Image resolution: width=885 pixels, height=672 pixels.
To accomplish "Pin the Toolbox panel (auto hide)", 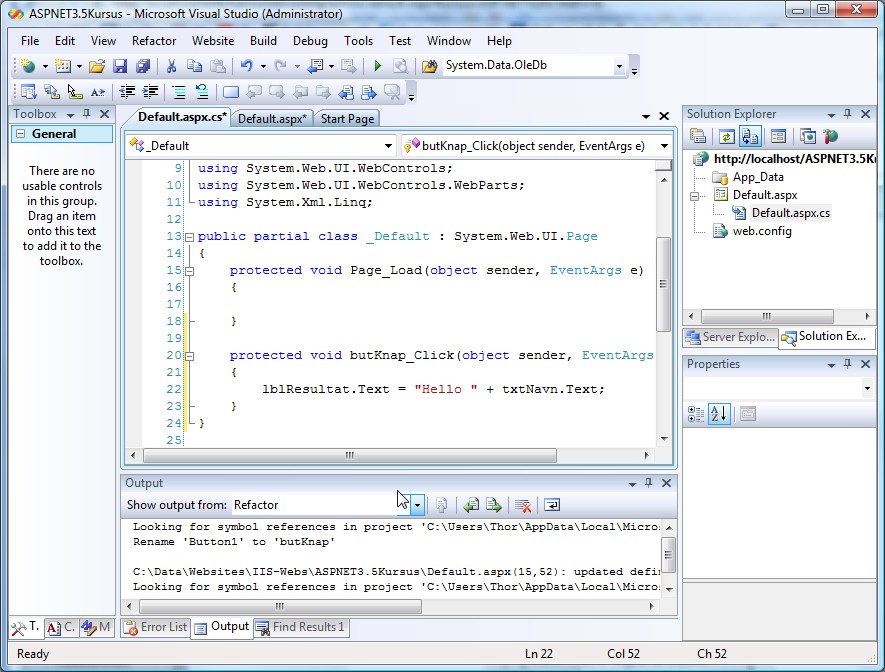I will point(86,114).
